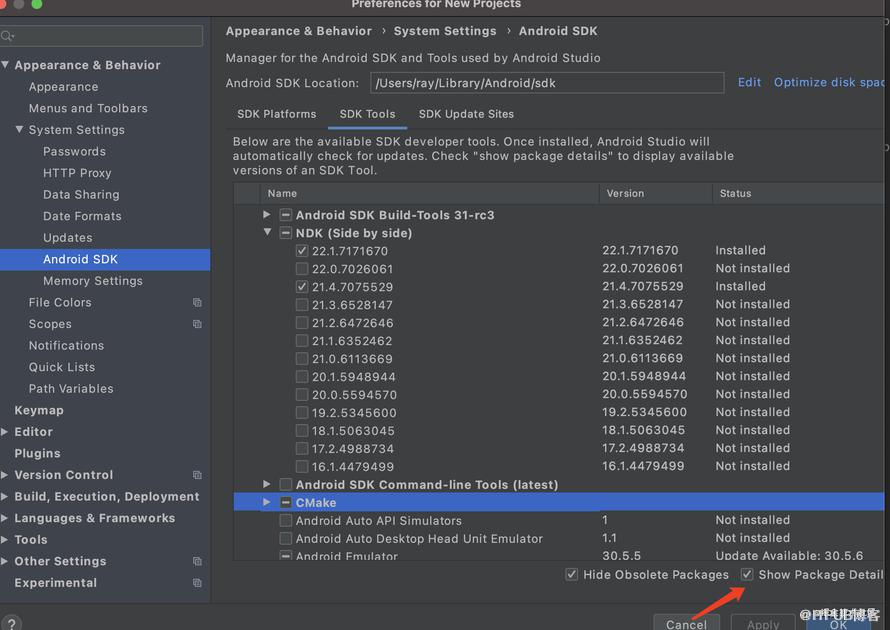Click the Android SDK Location path field
This screenshot has width=890, height=630.
(547, 83)
